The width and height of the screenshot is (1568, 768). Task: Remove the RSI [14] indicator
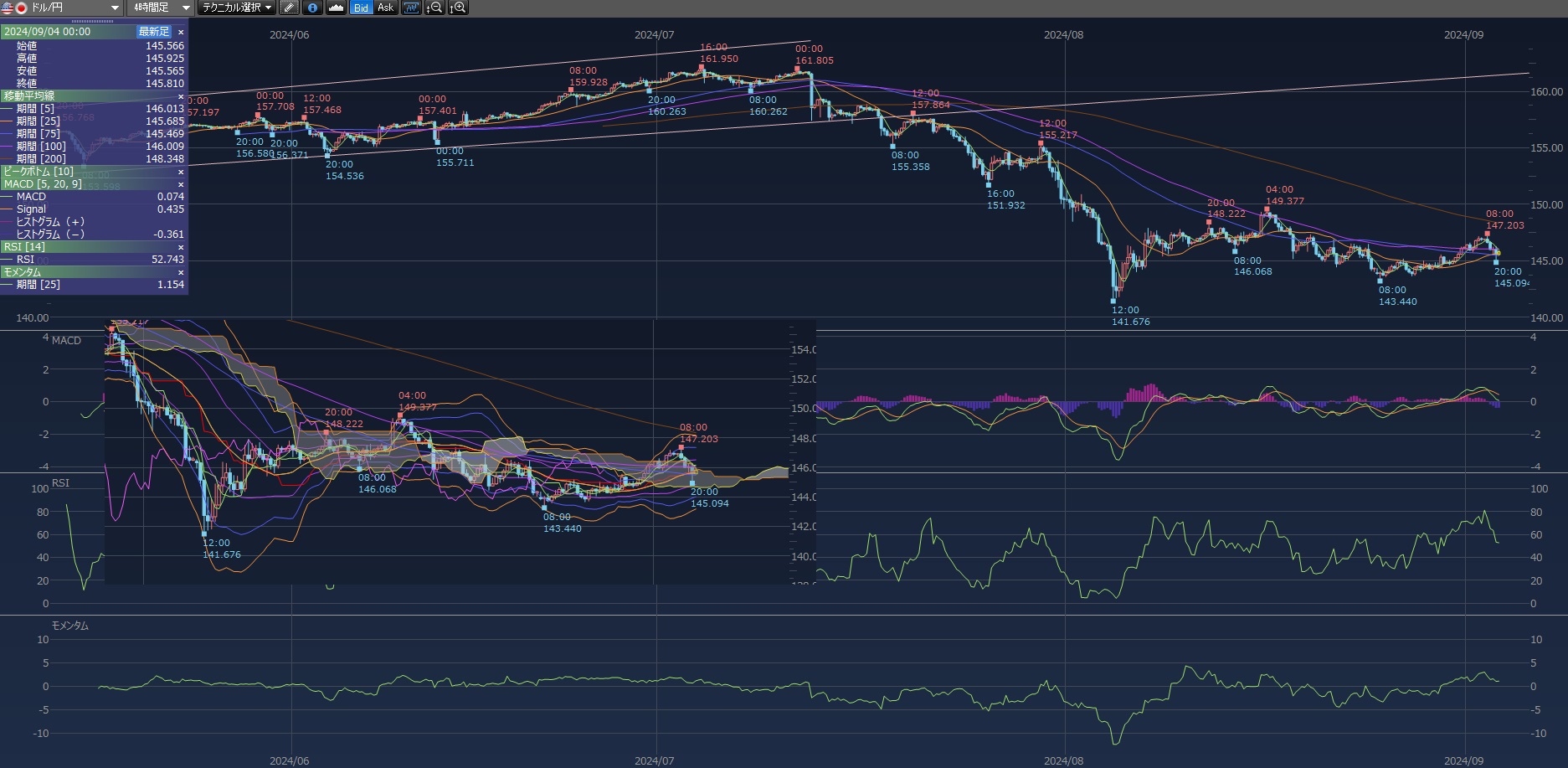point(181,247)
